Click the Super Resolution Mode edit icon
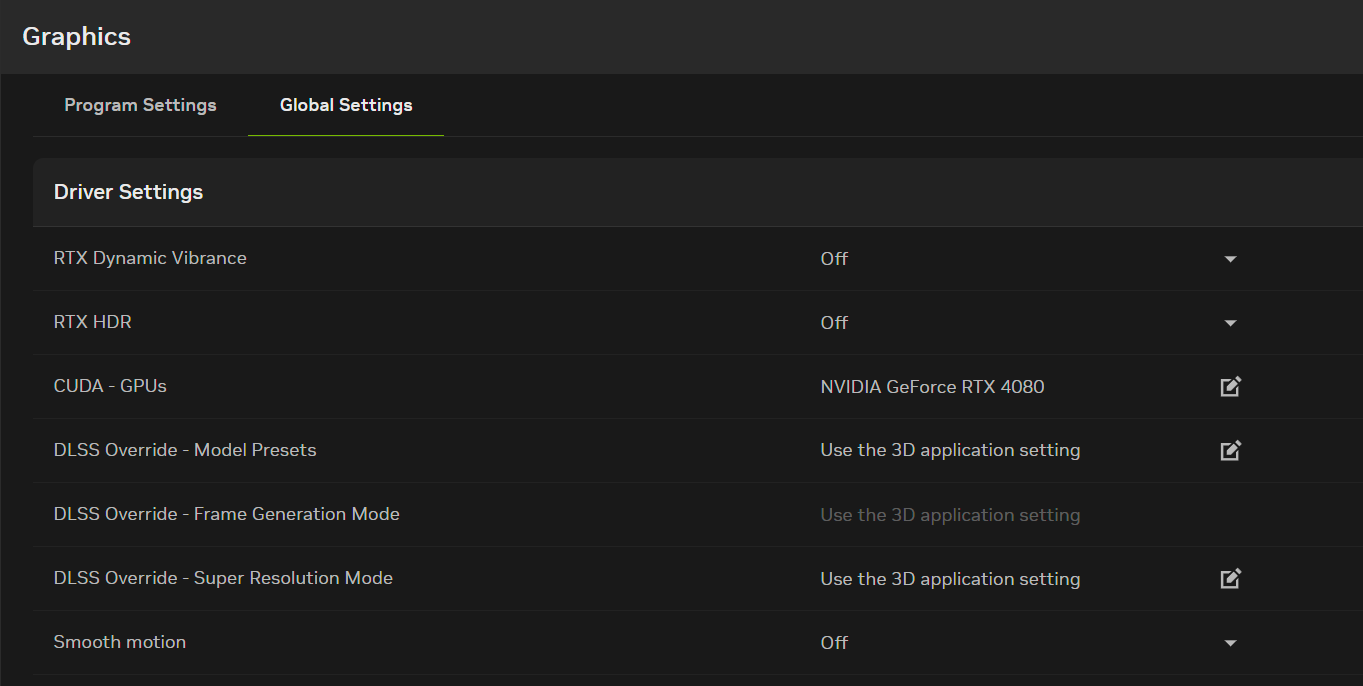The image size is (1363, 686). (x=1231, y=578)
